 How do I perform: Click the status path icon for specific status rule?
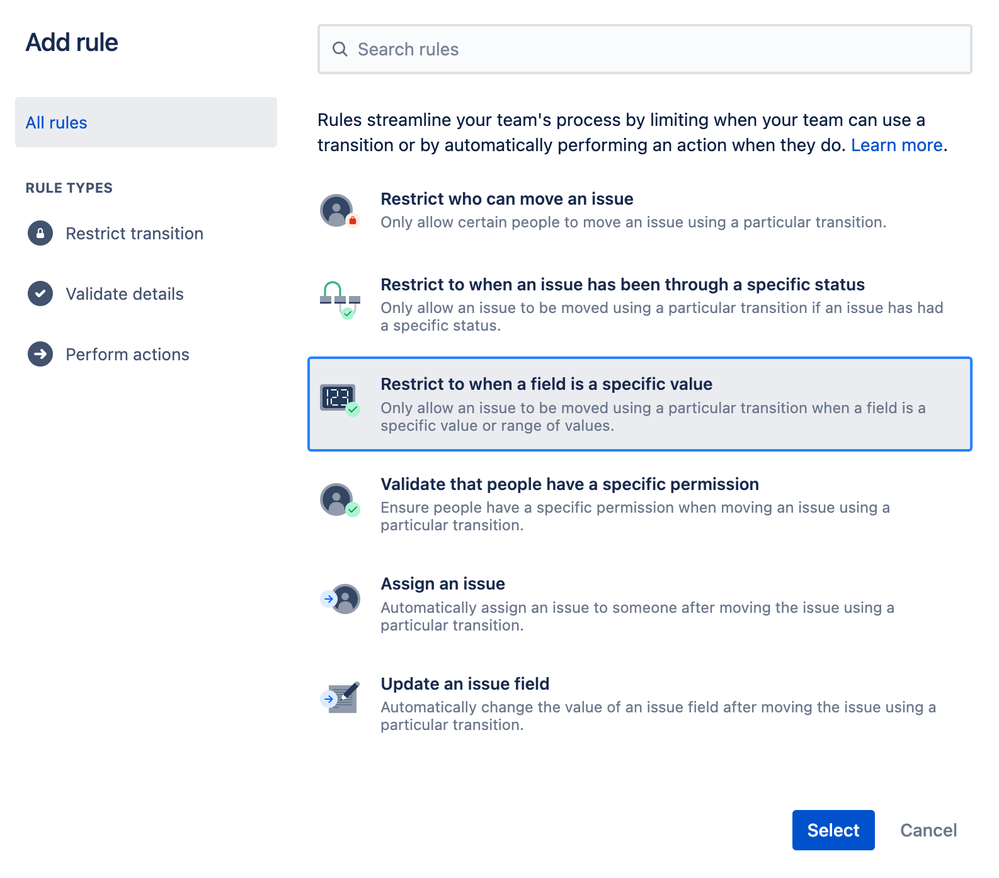(340, 300)
